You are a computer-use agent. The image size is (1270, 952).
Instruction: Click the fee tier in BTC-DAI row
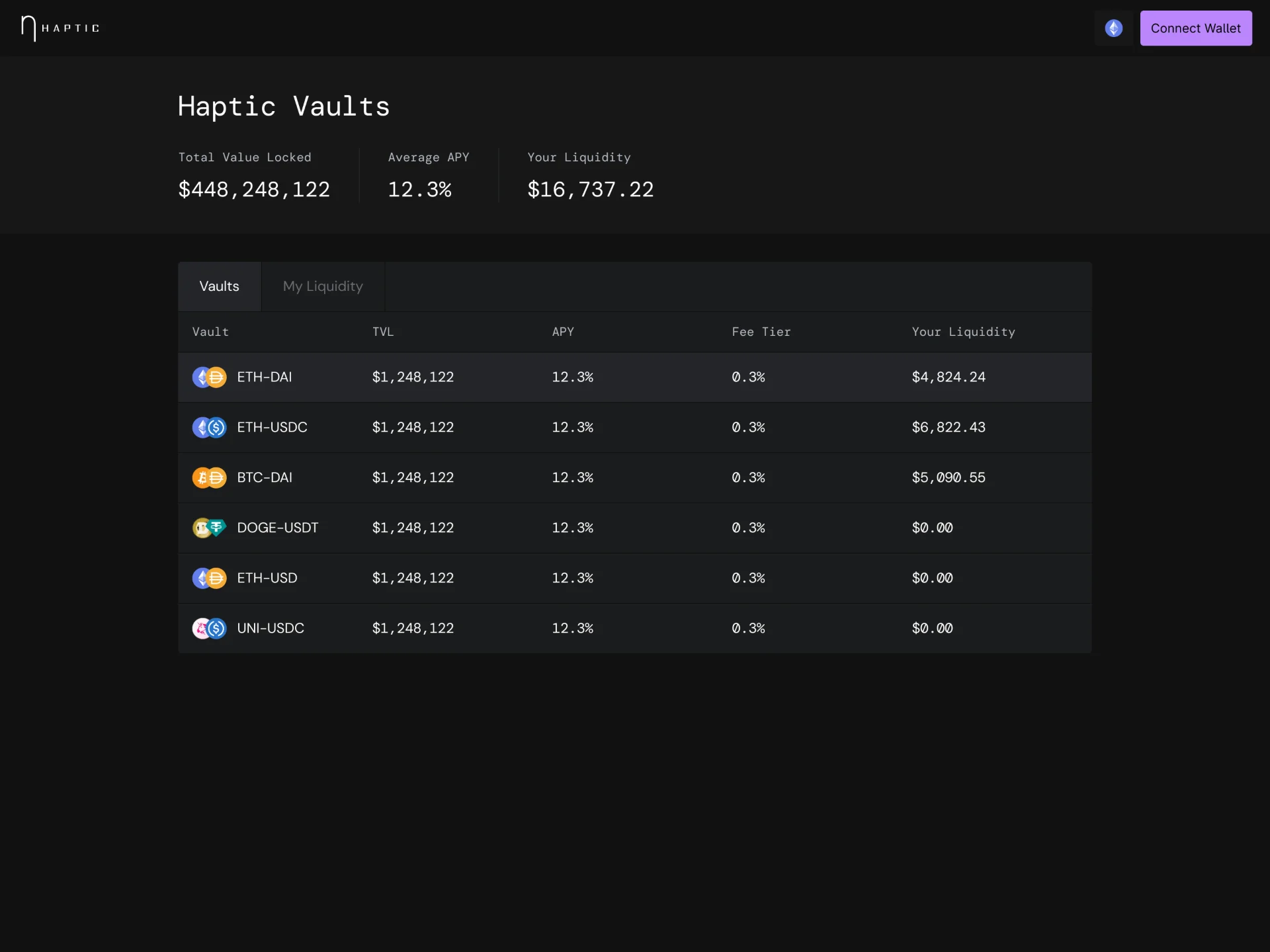point(748,477)
